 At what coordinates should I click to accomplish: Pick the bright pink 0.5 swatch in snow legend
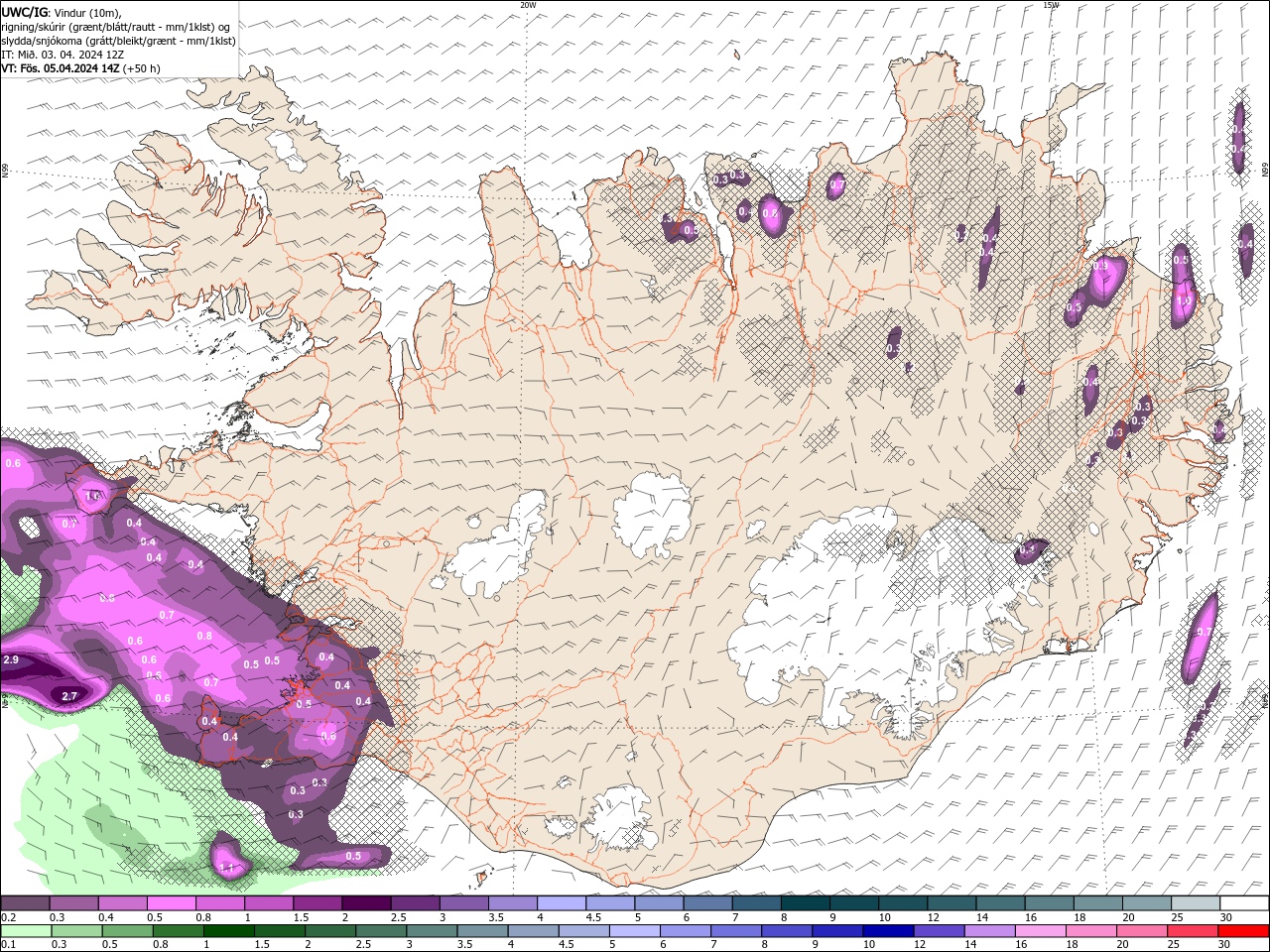[x=171, y=903]
